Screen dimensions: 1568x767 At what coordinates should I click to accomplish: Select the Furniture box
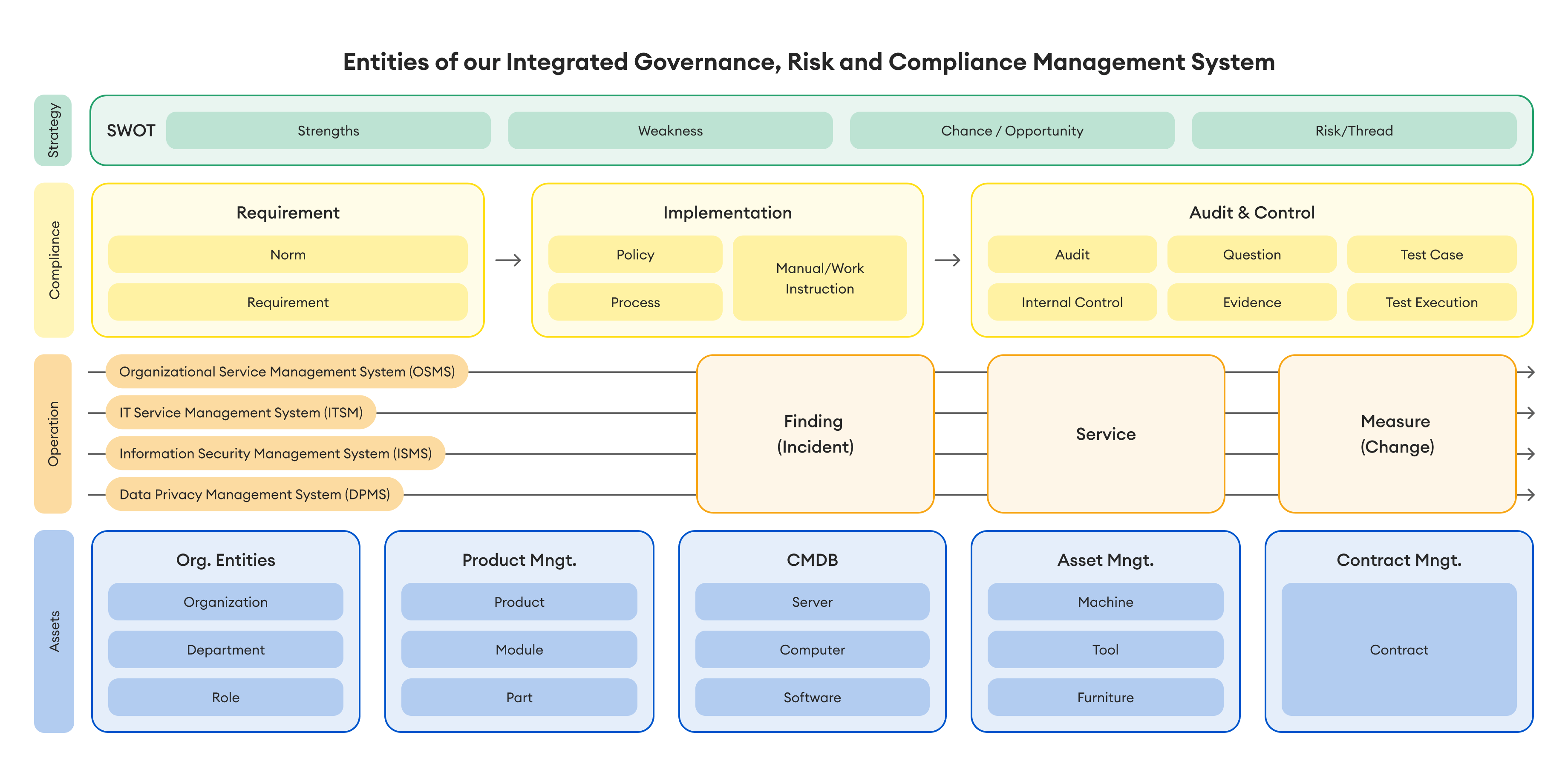coord(1105,697)
